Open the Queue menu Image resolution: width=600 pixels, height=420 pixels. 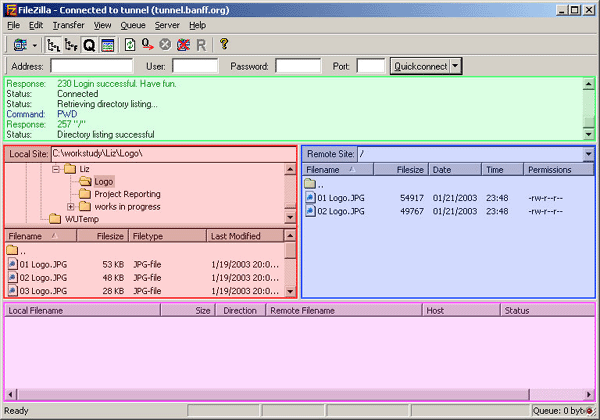[133, 25]
